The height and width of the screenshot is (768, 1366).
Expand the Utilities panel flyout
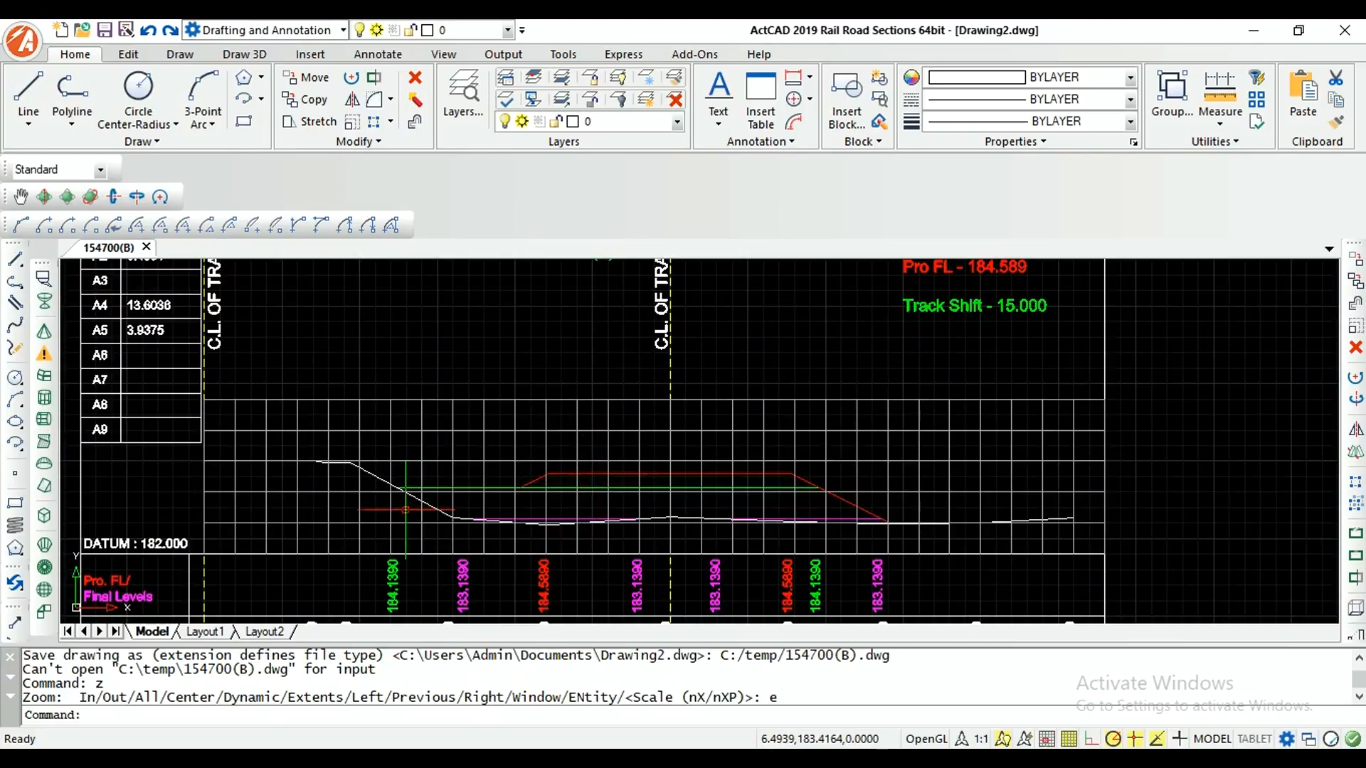pyautogui.click(x=1215, y=142)
